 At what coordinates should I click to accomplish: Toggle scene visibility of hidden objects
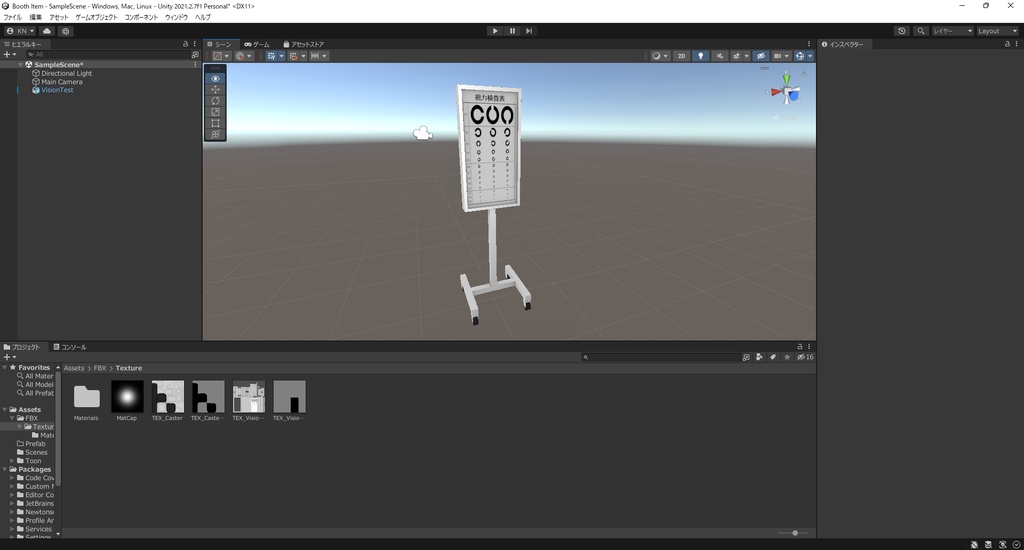coord(761,56)
